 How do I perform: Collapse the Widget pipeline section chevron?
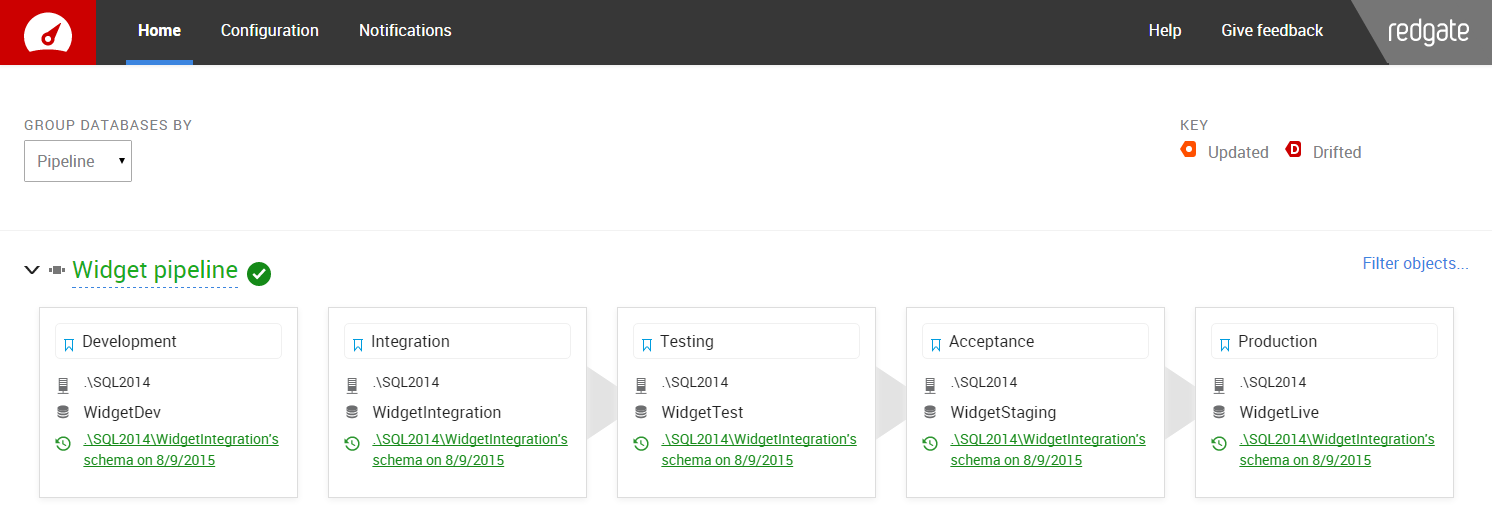pos(32,270)
